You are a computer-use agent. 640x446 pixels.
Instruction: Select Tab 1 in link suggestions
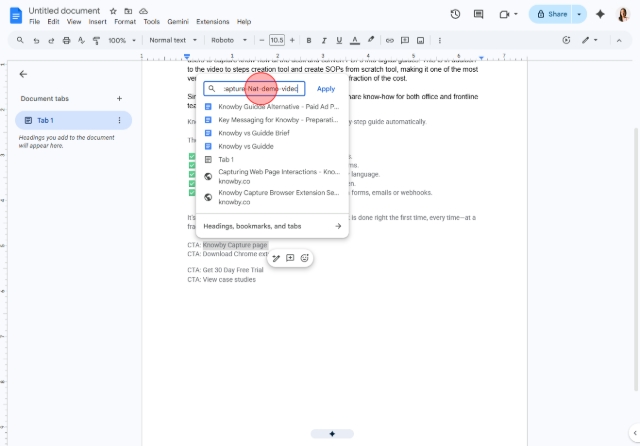pos(272,160)
